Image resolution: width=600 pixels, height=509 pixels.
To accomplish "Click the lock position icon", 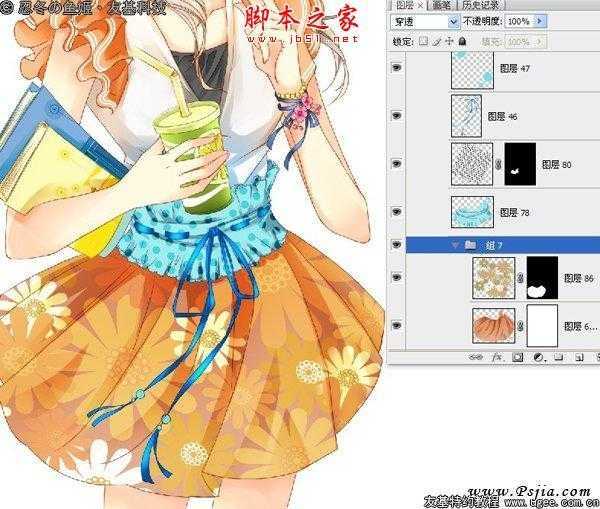I will tap(448, 41).
